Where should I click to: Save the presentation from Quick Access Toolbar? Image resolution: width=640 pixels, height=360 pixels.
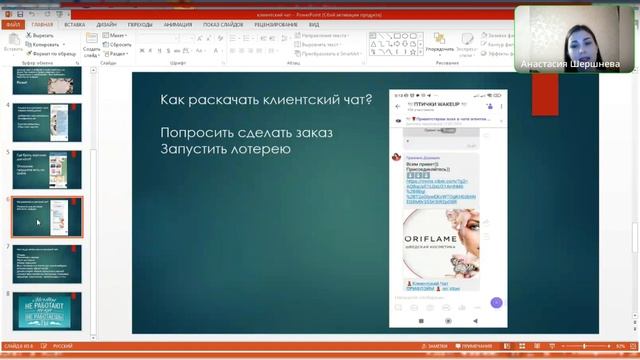tap(20, 14)
